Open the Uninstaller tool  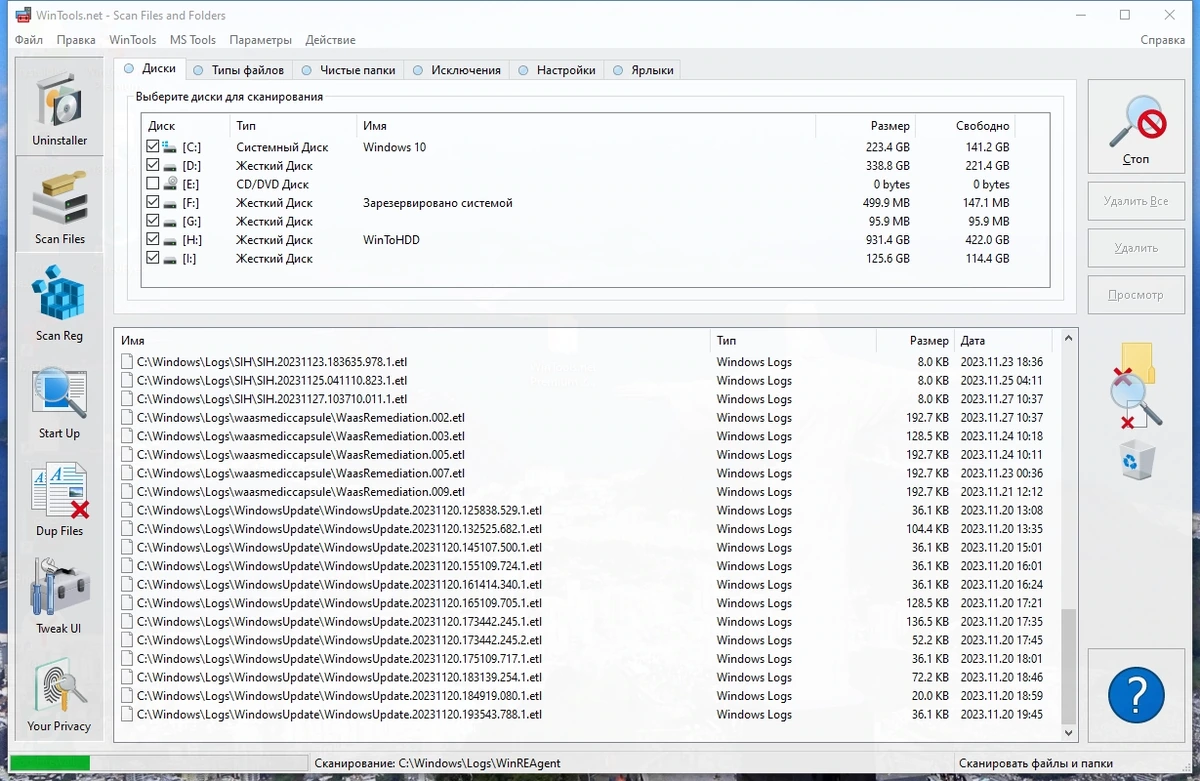coord(60,107)
